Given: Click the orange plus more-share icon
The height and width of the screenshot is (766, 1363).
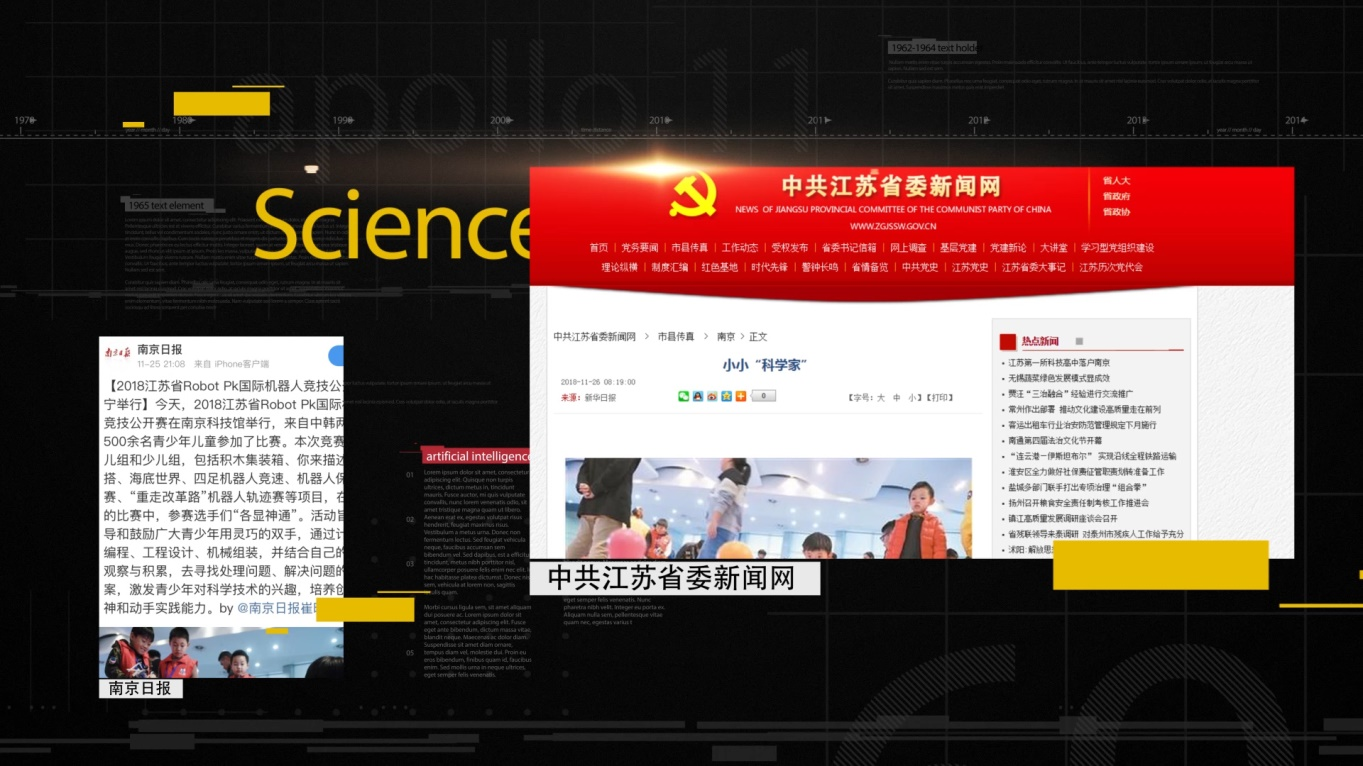Looking at the screenshot, I should (x=741, y=396).
